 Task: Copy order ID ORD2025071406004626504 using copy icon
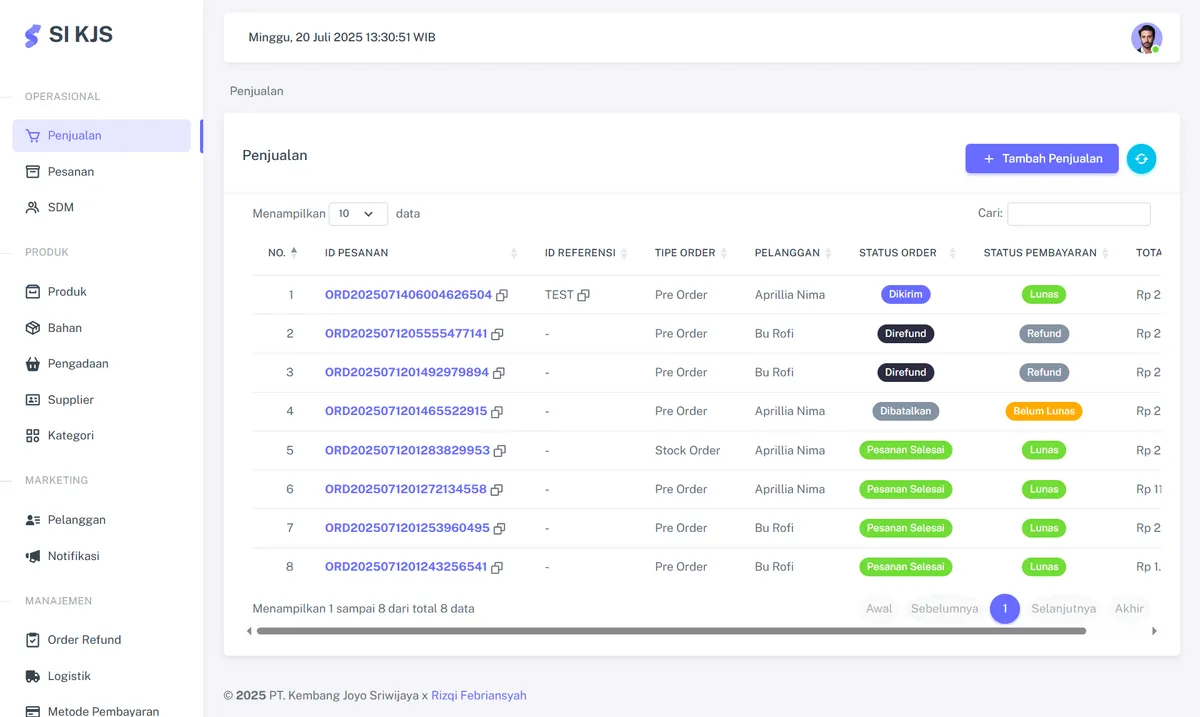pos(502,296)
